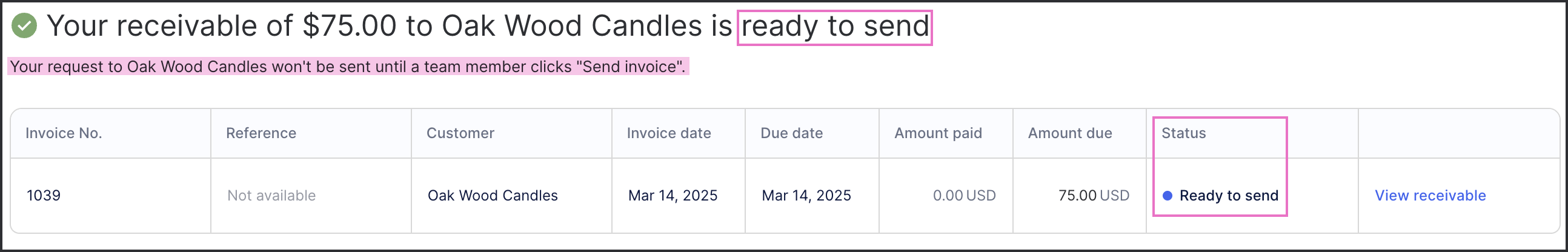Click the 75.00 USD amount due cell
1568x252 pixels.
pyautogui.click(x=1094, y=196)
